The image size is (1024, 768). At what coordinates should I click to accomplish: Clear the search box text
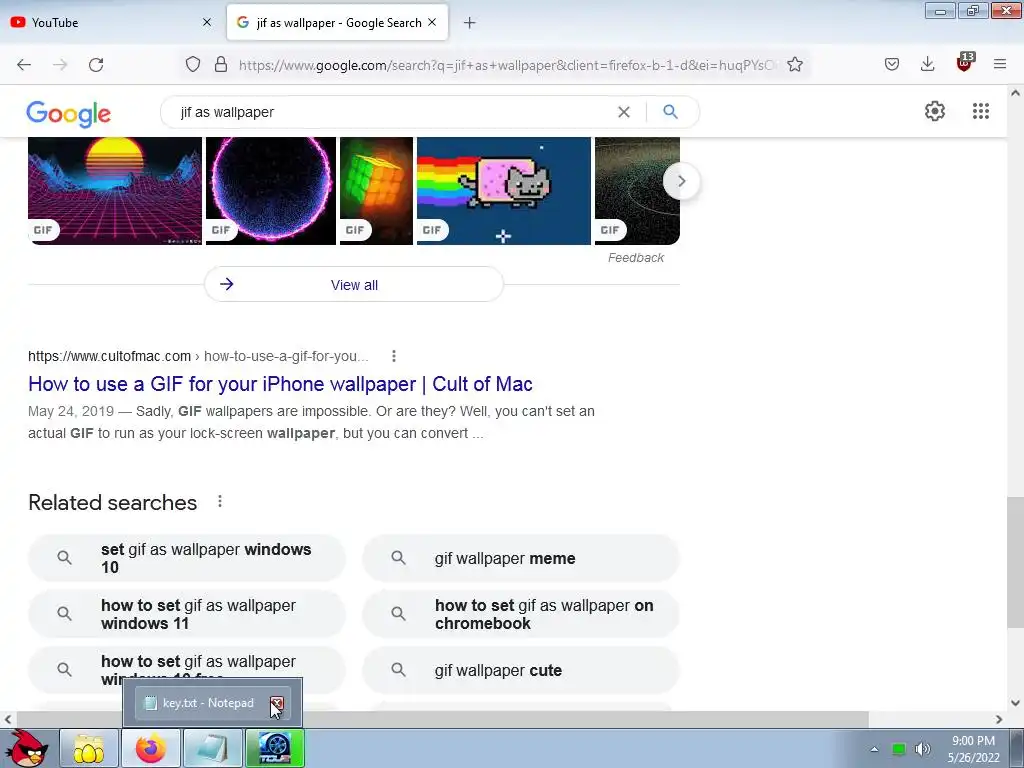click(x=624, y=112)
